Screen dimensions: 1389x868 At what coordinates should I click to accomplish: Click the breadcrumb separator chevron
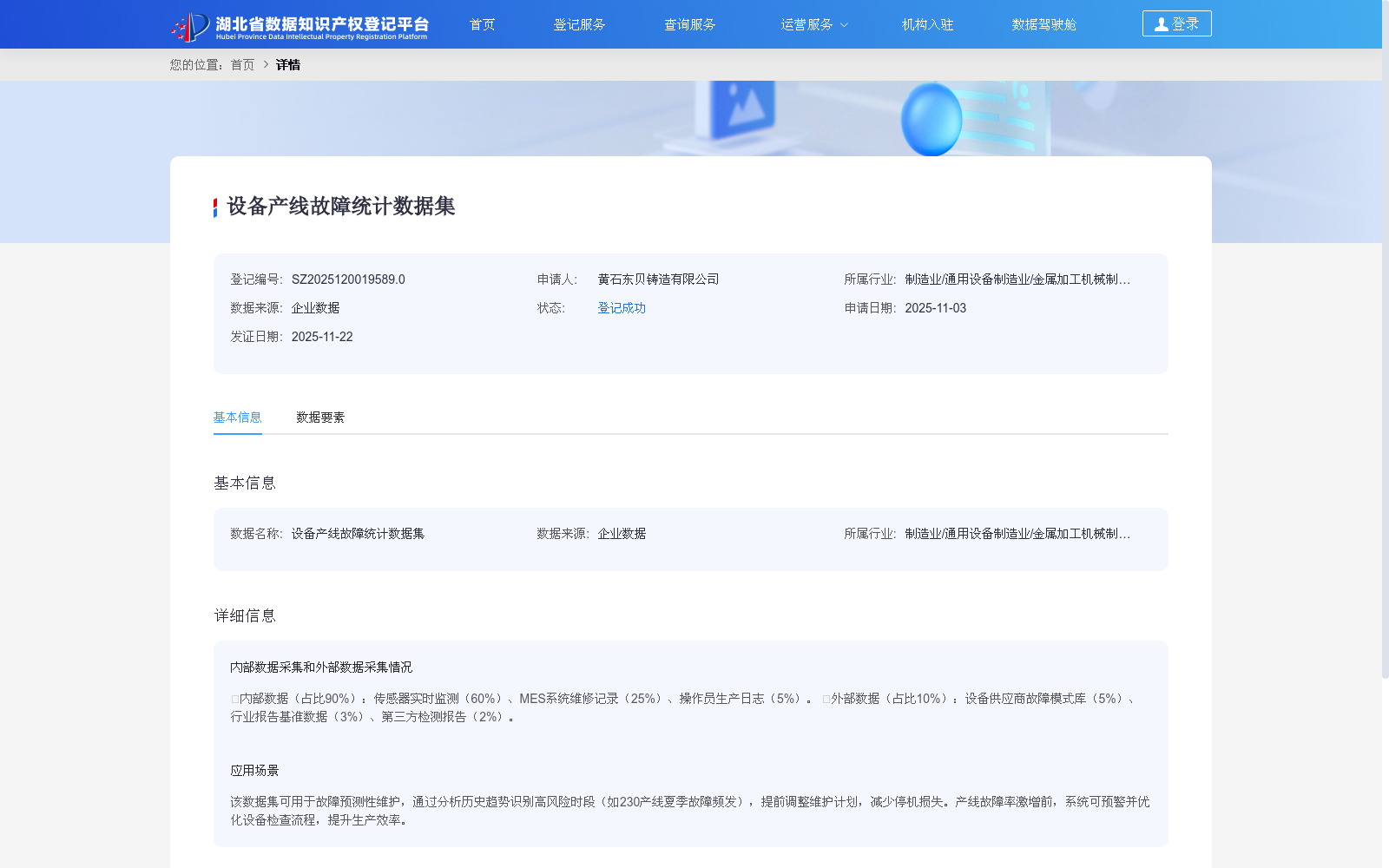tap(266, 65)
